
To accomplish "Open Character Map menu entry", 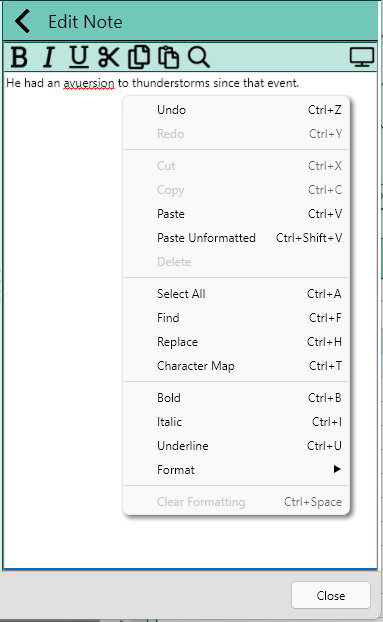I will pyautogui.click(x=236, y=366).
